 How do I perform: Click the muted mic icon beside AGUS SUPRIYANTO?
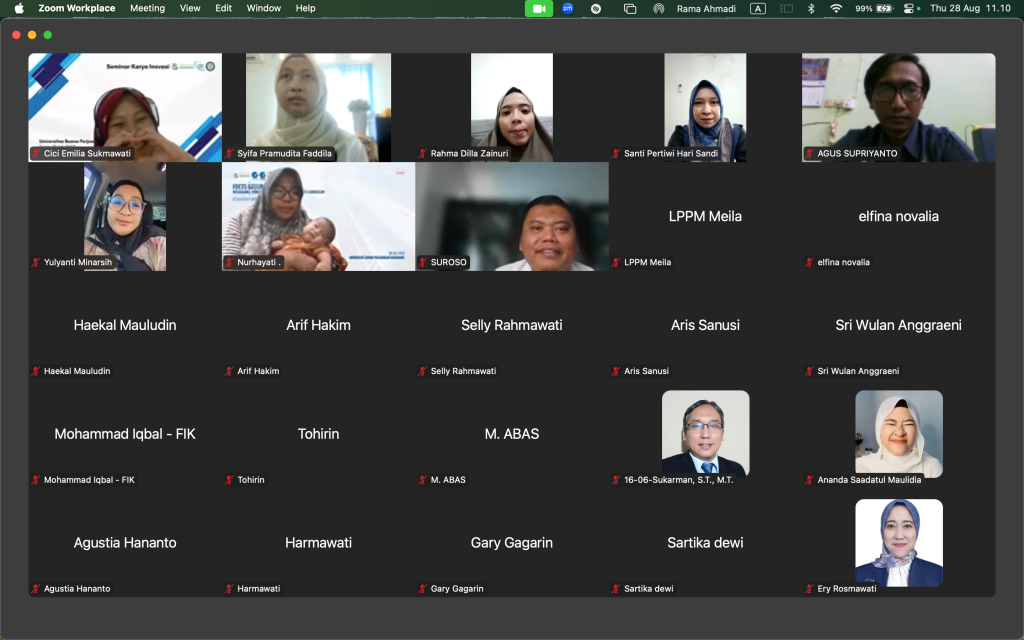click(809, 153)
